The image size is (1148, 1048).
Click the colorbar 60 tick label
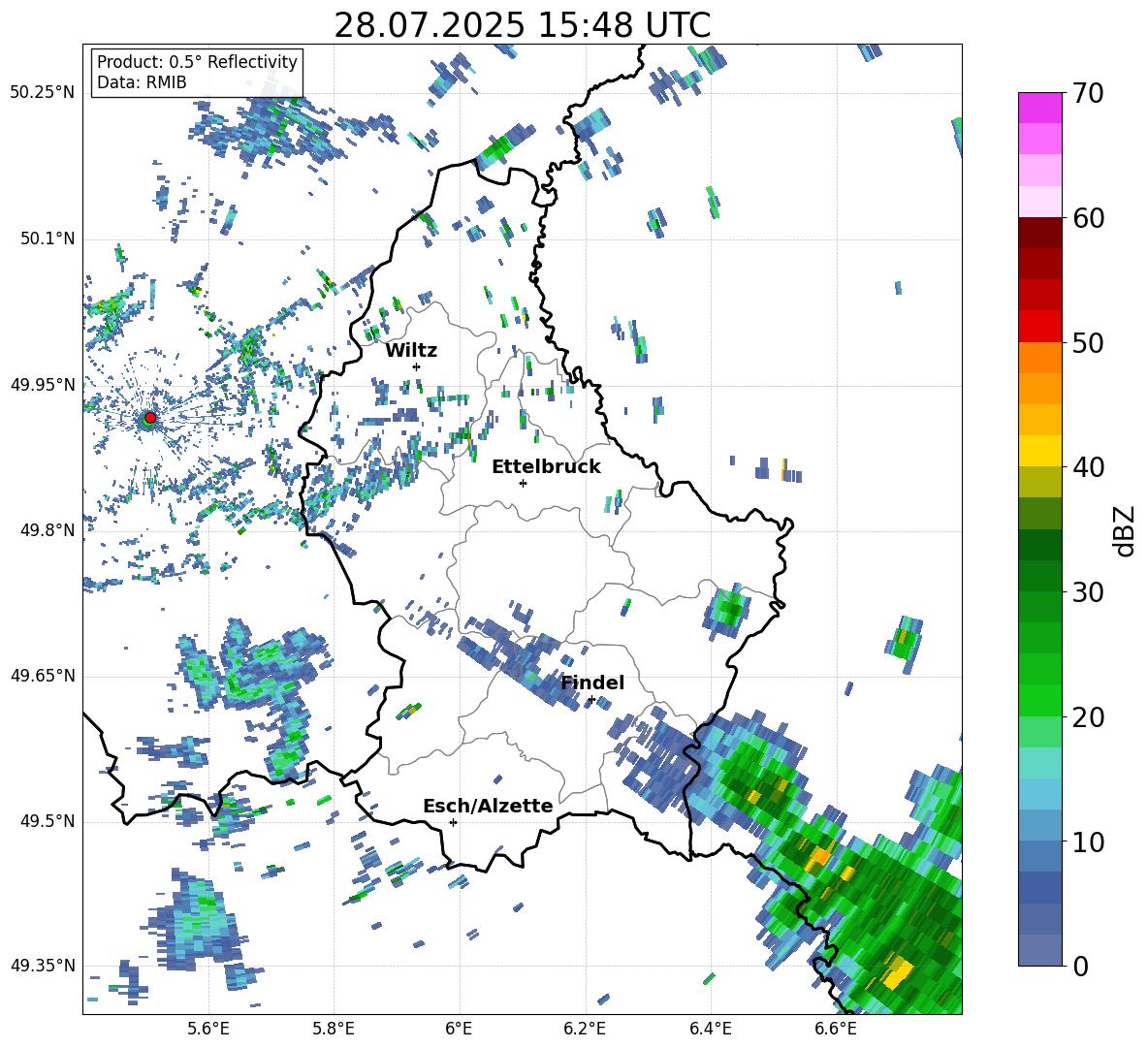coord(1088,218)
